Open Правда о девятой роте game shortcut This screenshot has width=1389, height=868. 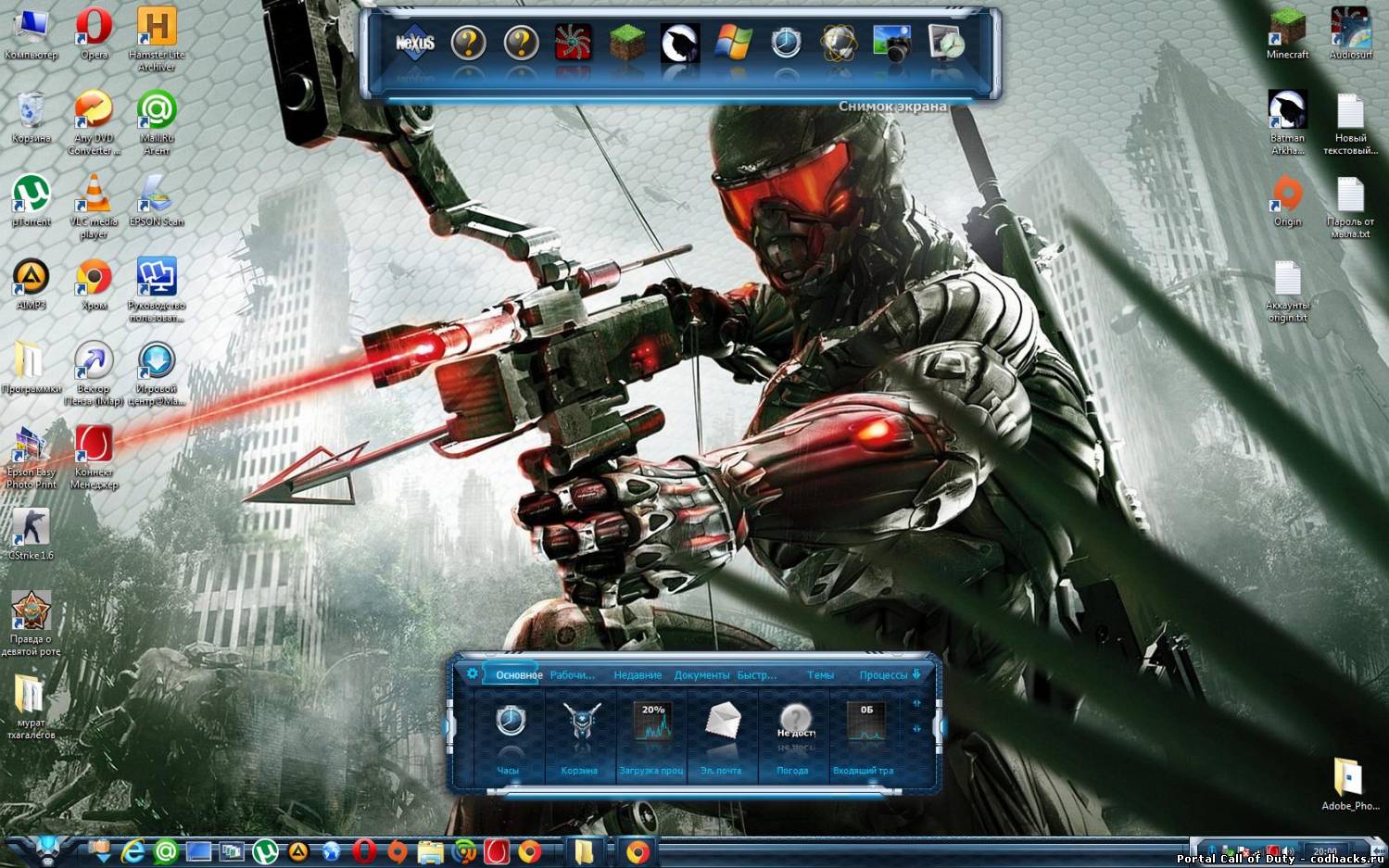point(31,623)
